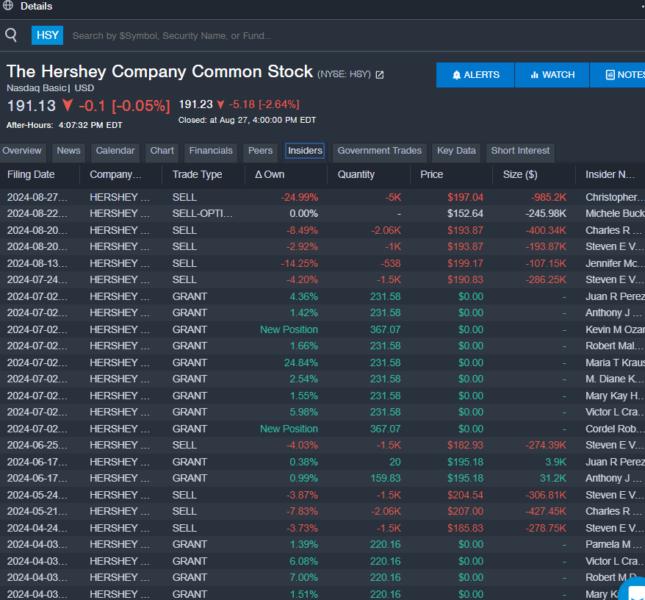This screenshot has width=645, height=600.
Task: Select the Maria T Kraus insider name
Action: tap(615, 363)
